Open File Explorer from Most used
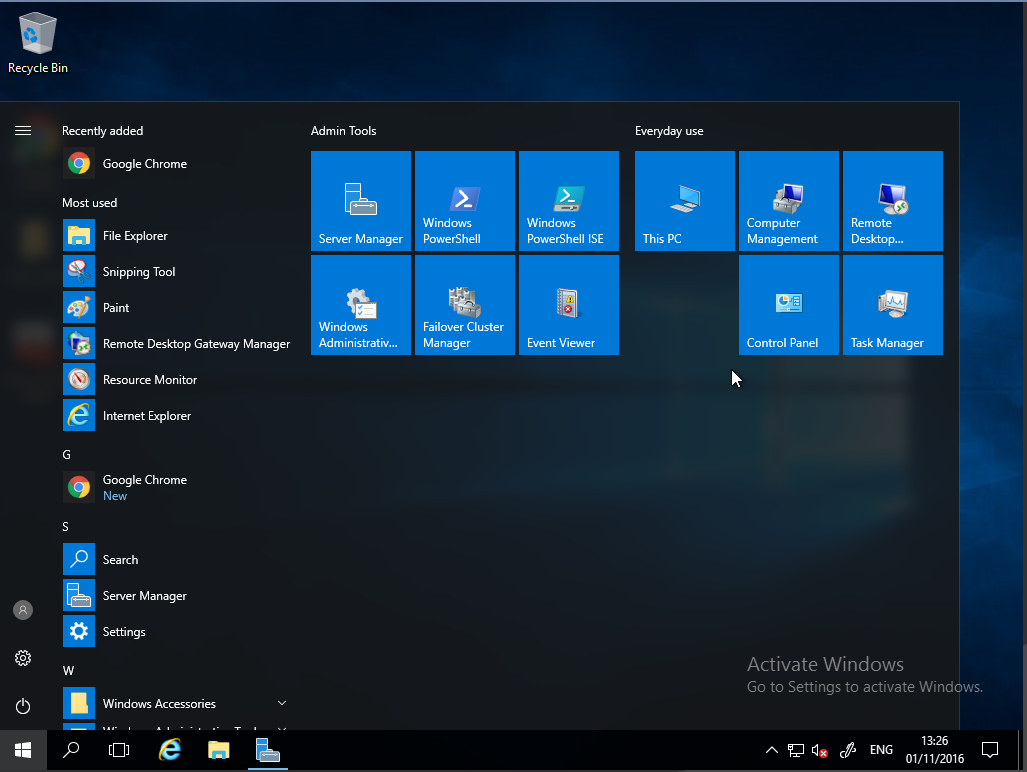The width and height of the screenshot is (1027, 772). click(177, 236)
